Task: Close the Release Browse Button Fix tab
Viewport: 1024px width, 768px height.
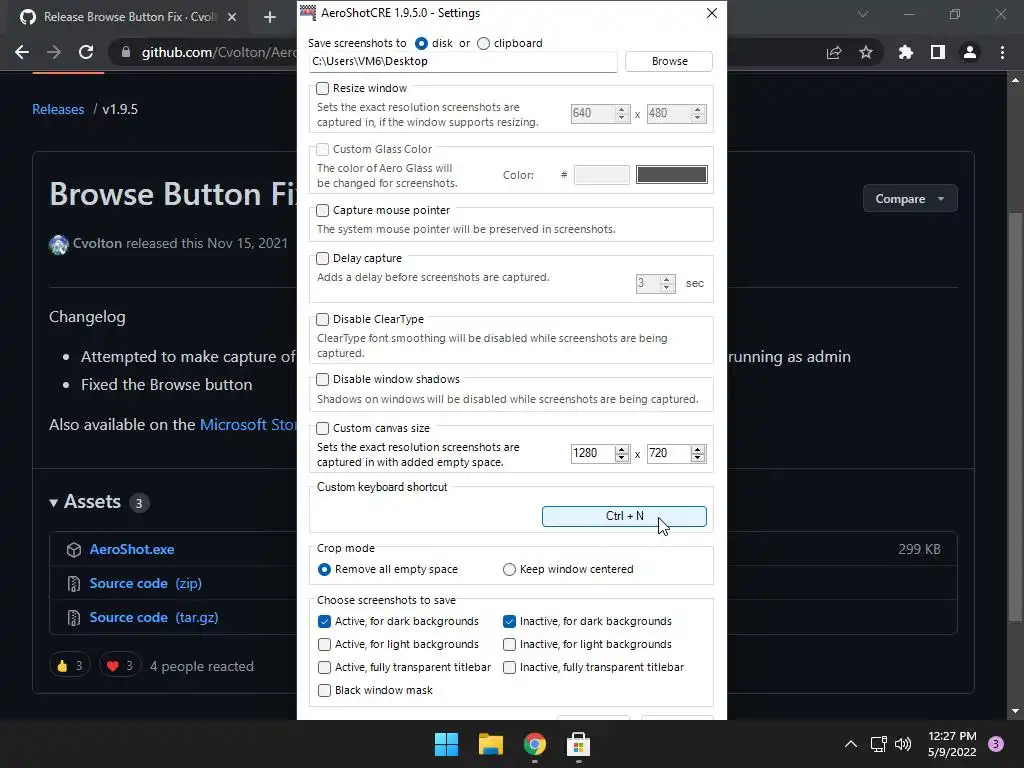Action: point(232,17)
